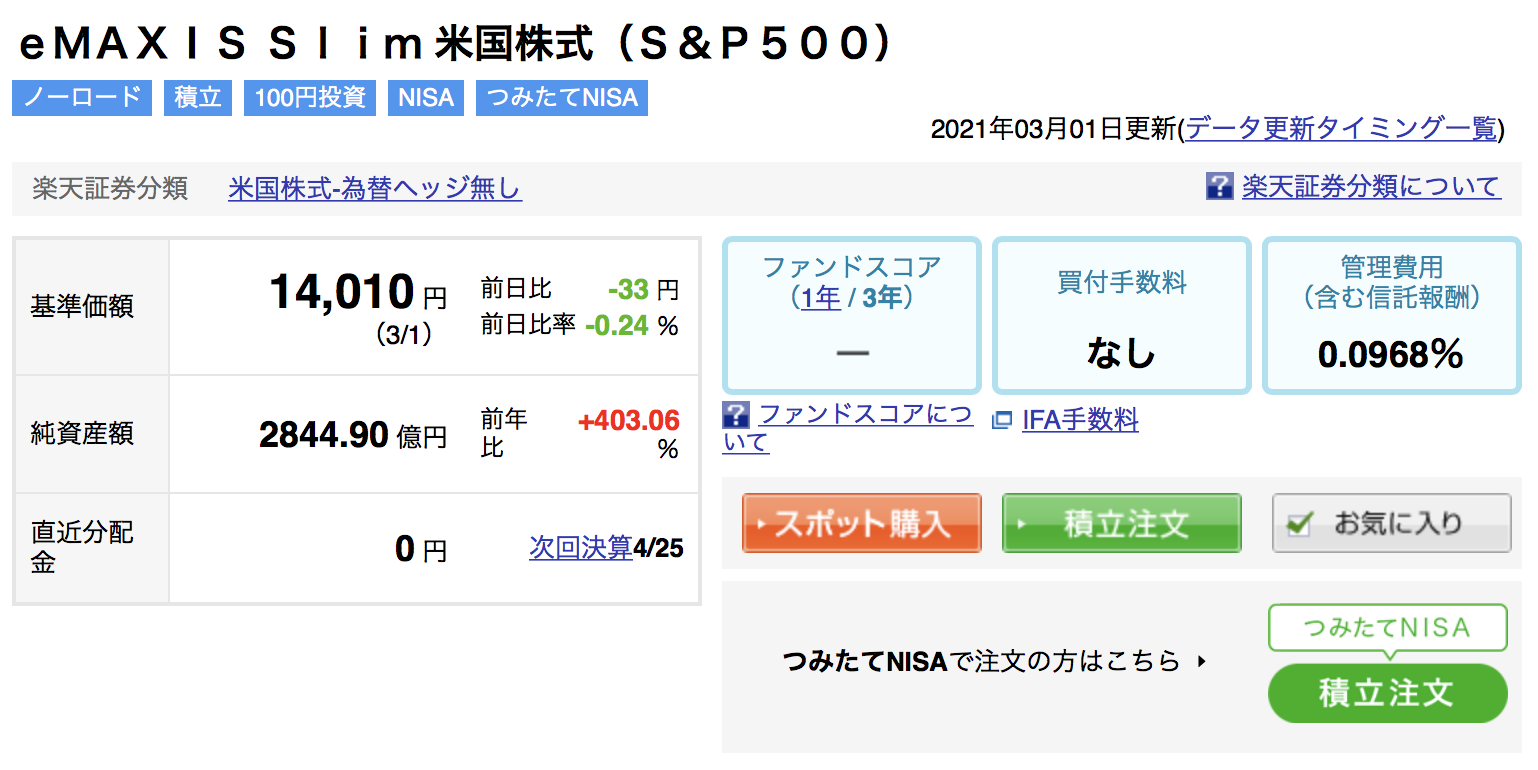The image size is (1538, 770).
Task: Click the question mark icon beside ファンドスコアについて
Action: 736,414
